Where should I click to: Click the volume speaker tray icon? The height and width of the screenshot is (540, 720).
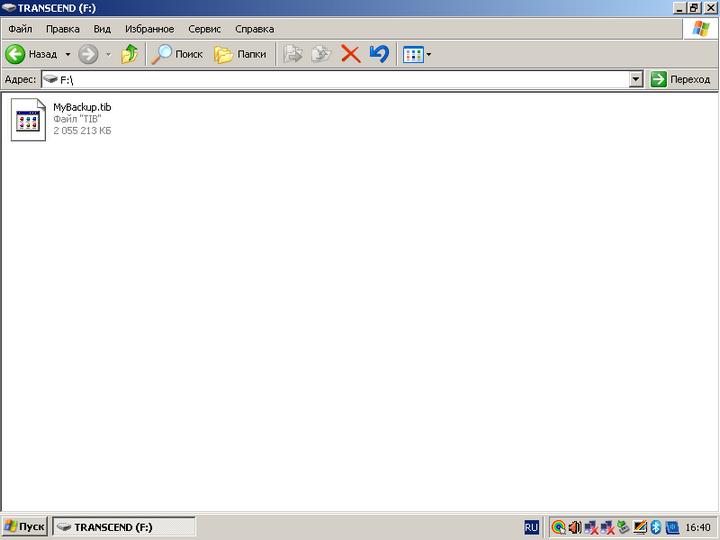point(574,526)
